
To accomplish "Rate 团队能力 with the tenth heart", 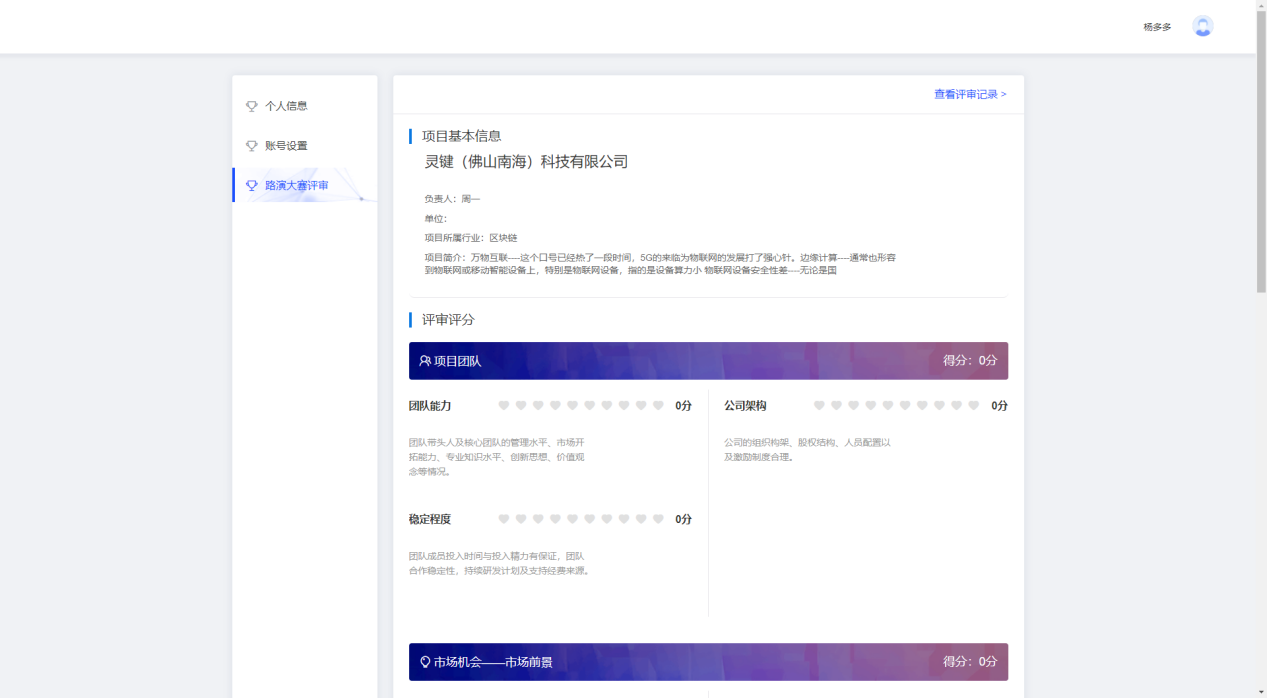I will (658, 406).
